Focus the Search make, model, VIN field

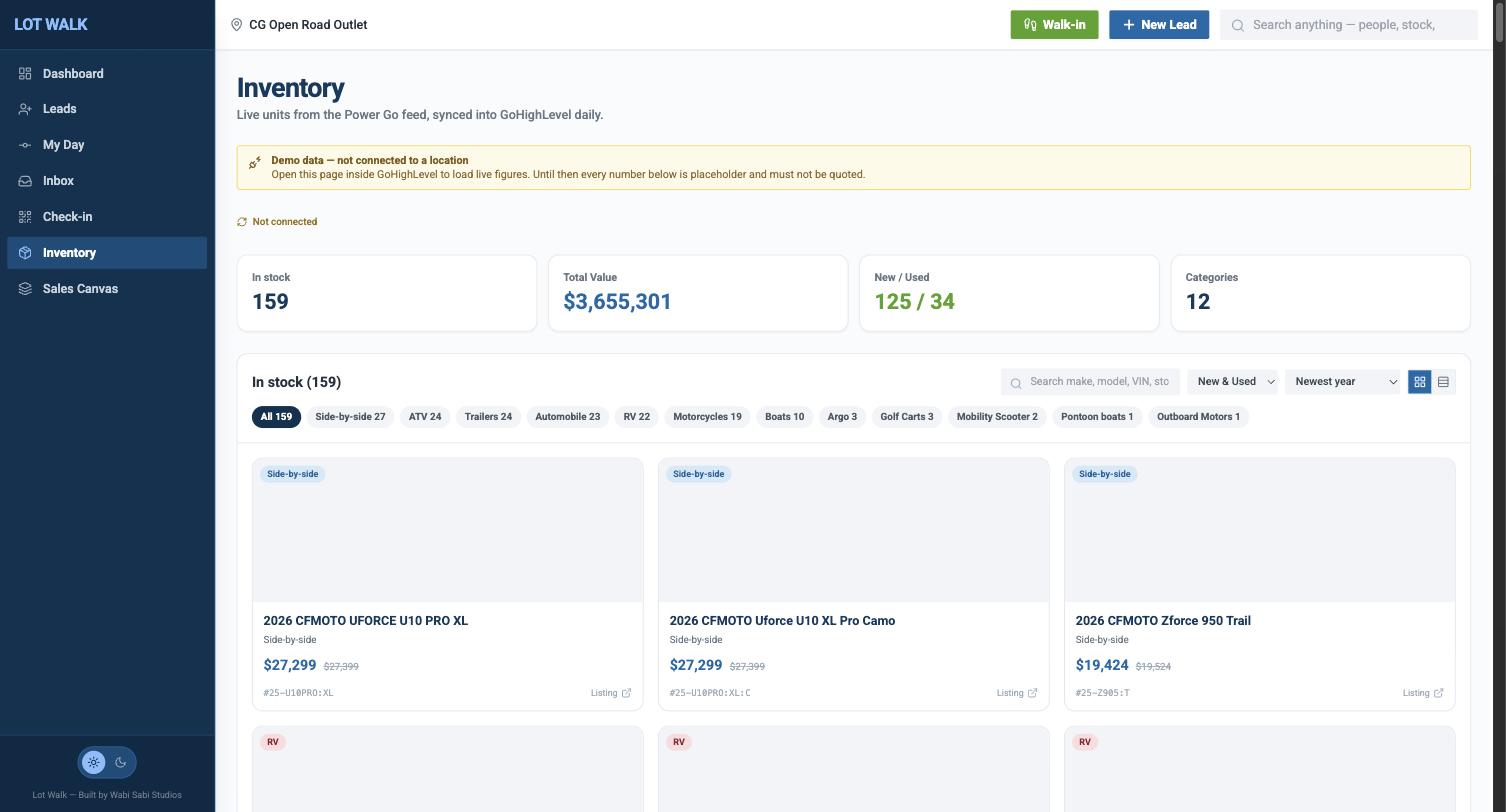[1091, 382]
